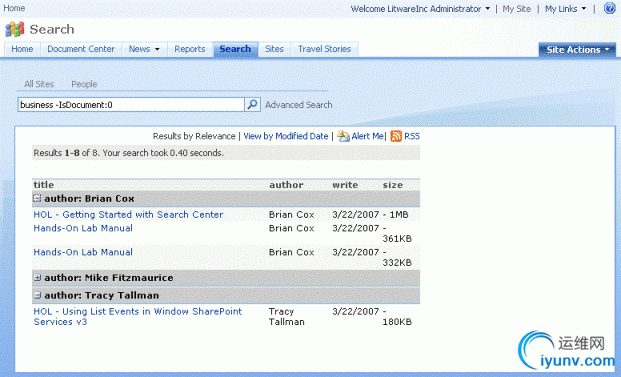Open the Welcome LitwareInc Administrator dropdown
The width and height of the screenshot is (621, 377).
pyautogui.click(x=420, y=9)
